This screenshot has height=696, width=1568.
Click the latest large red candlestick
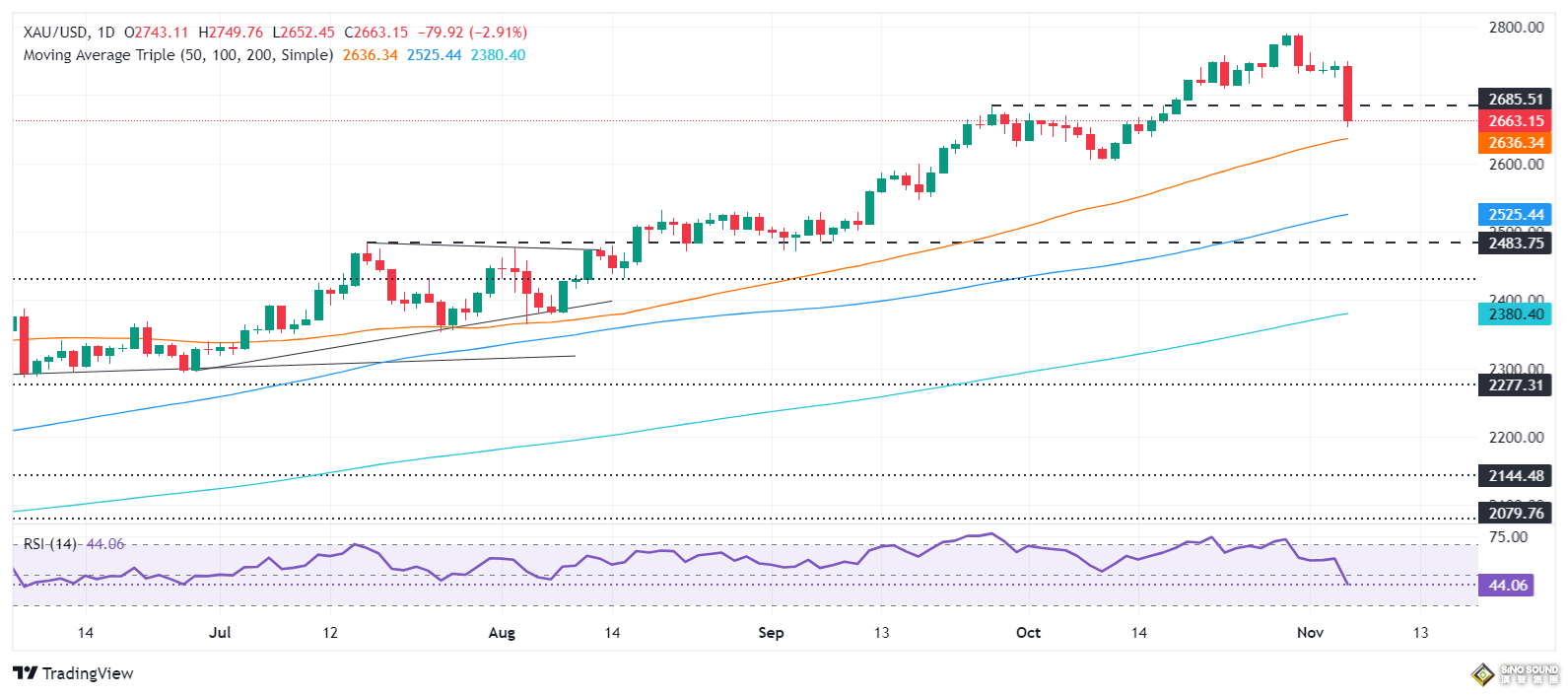click(1347, 94)
